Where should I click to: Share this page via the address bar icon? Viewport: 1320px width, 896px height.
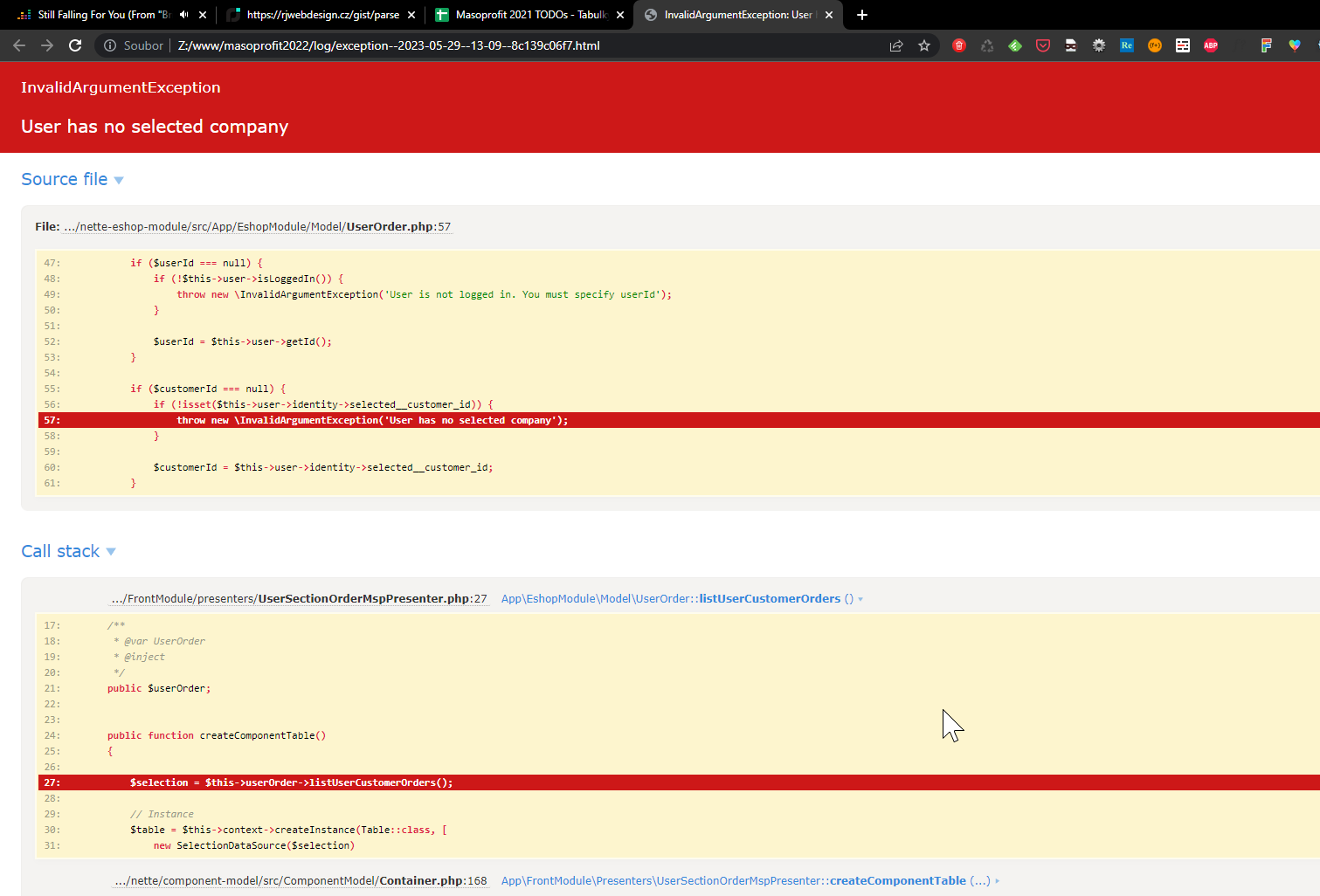coord(896,45)
